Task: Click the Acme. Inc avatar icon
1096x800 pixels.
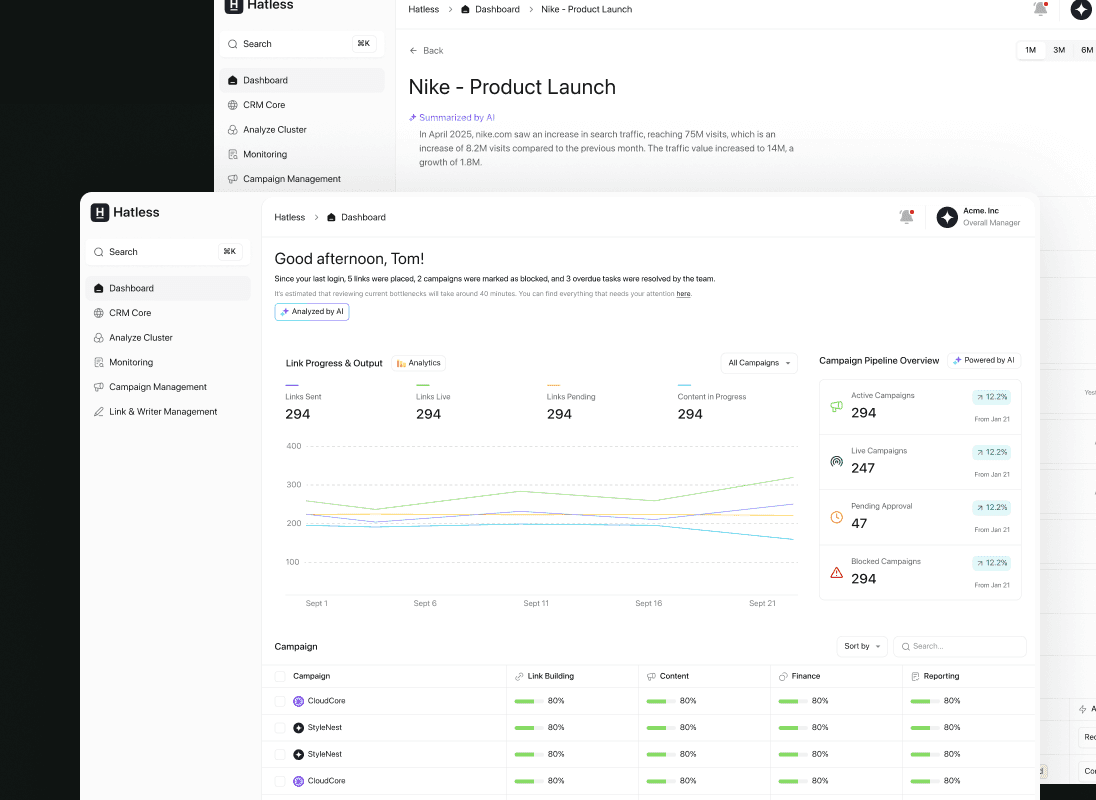Action: (947, 217)
